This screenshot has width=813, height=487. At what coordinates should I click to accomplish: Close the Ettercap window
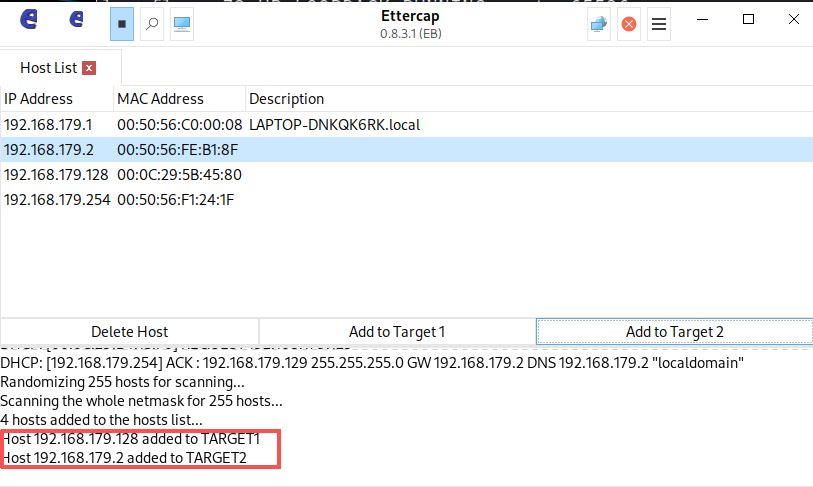click(794, 20)
